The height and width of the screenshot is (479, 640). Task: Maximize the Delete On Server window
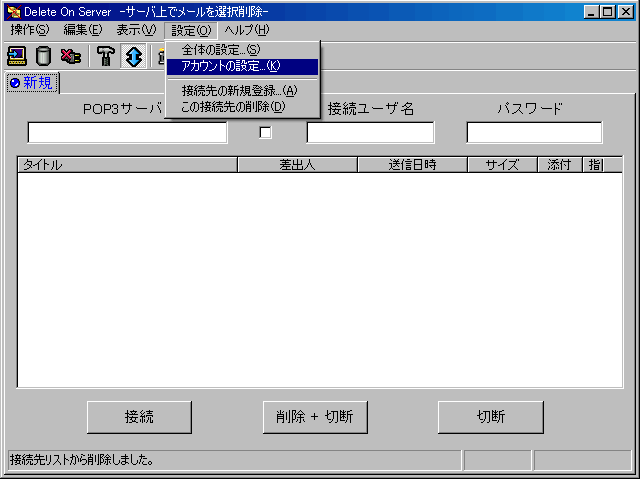pyautogui.click(x=607, y=12)
